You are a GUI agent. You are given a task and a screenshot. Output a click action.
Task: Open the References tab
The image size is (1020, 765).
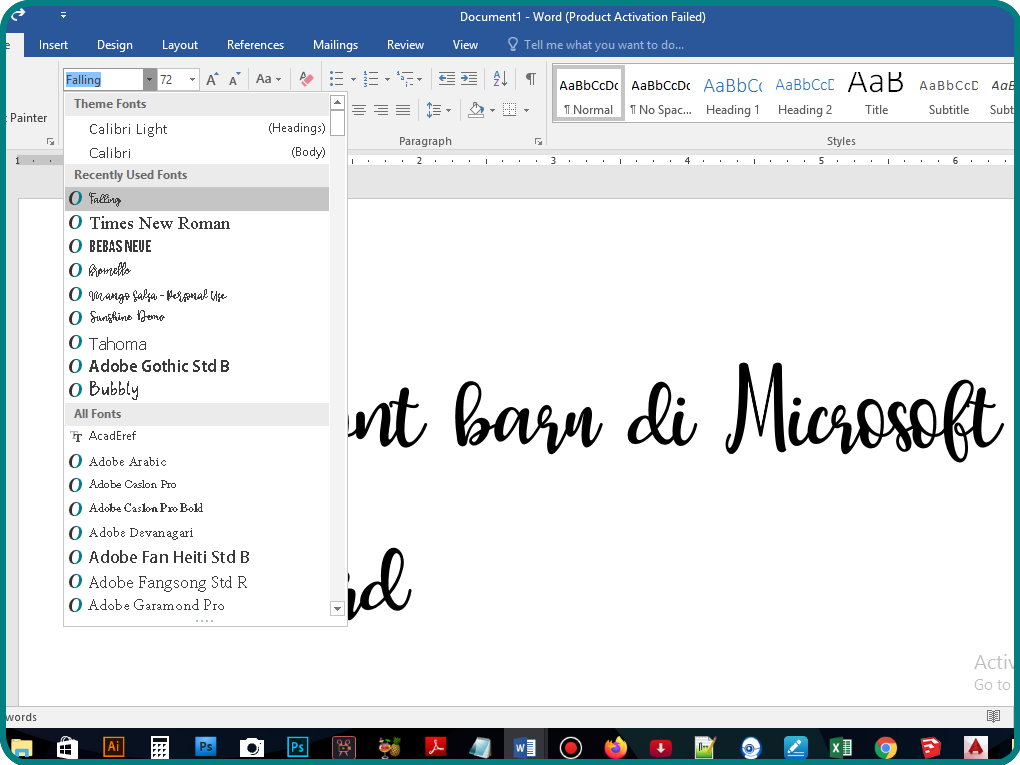(255, 45)
